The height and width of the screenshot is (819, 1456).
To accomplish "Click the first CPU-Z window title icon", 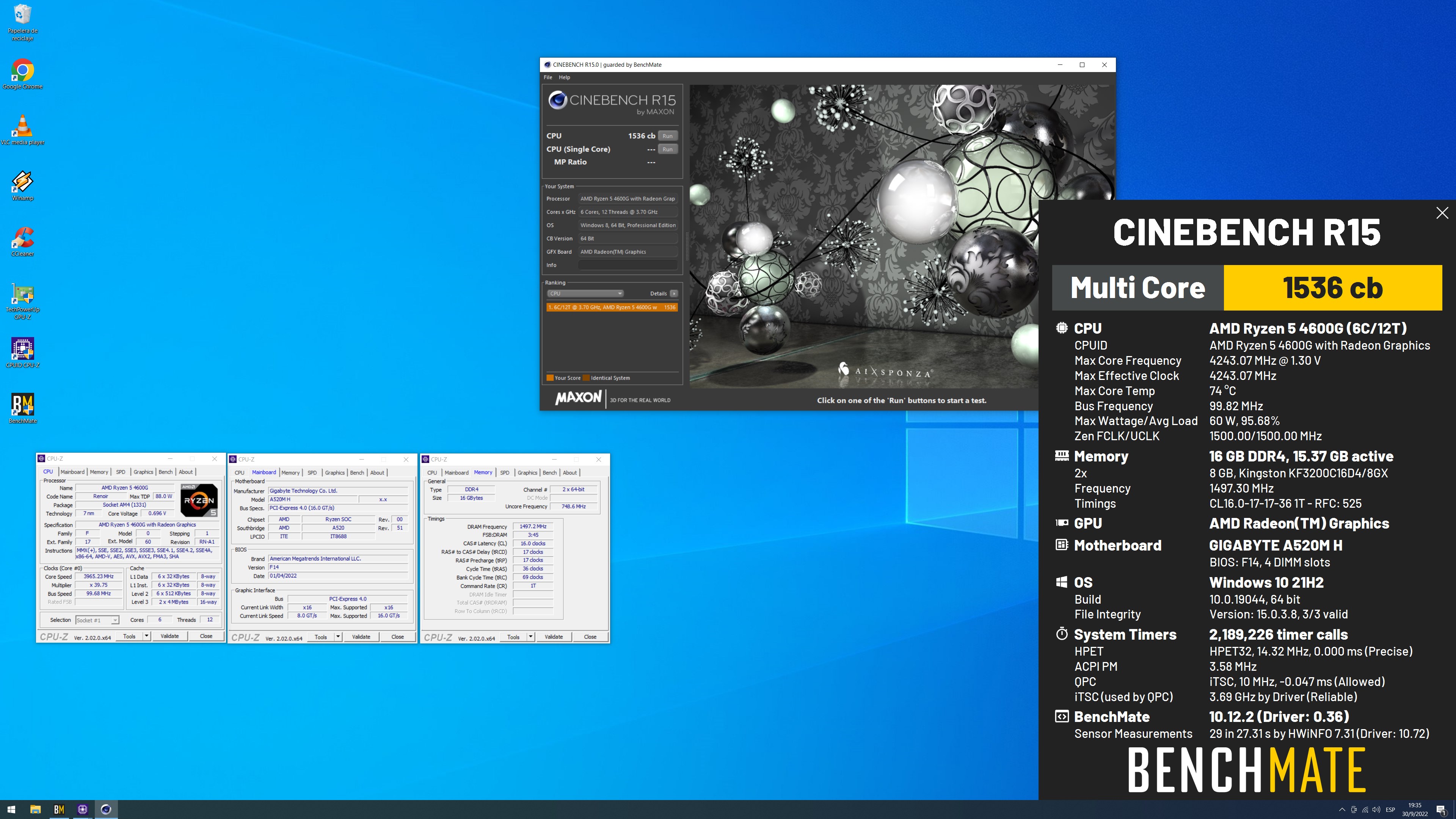I will pos(41,458).
